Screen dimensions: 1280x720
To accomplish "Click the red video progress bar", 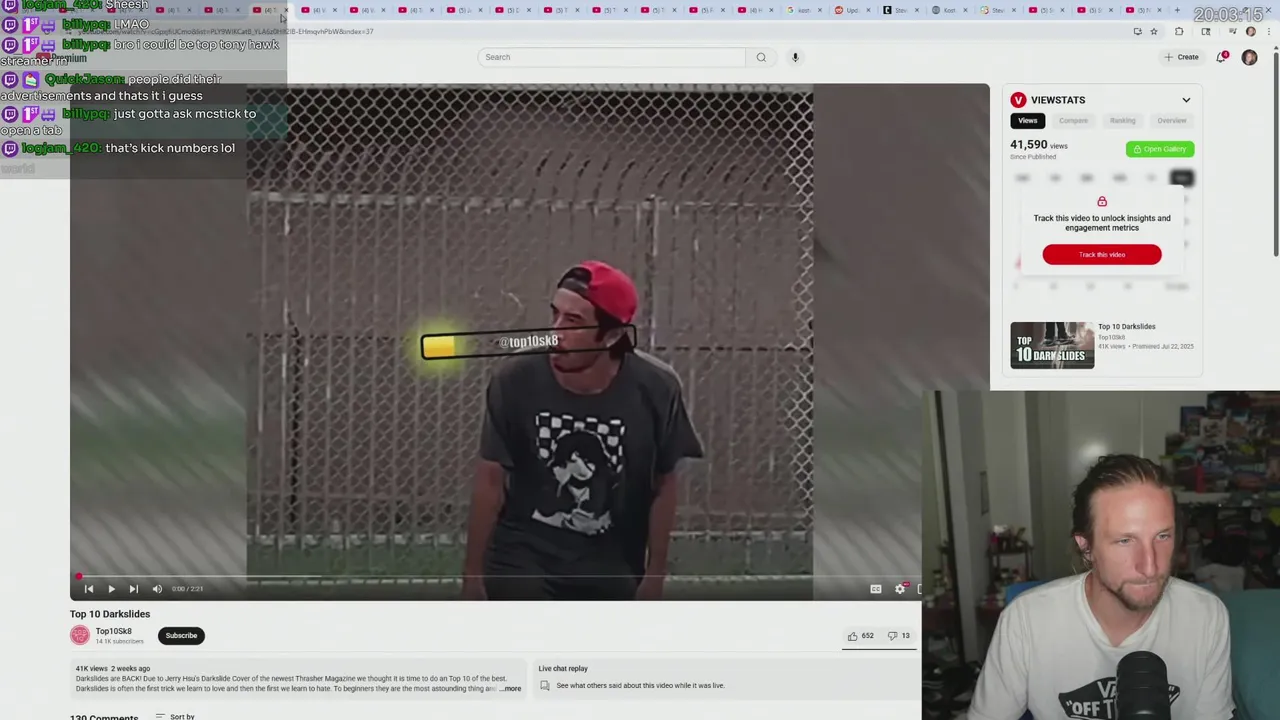I will tap(495, 576).
